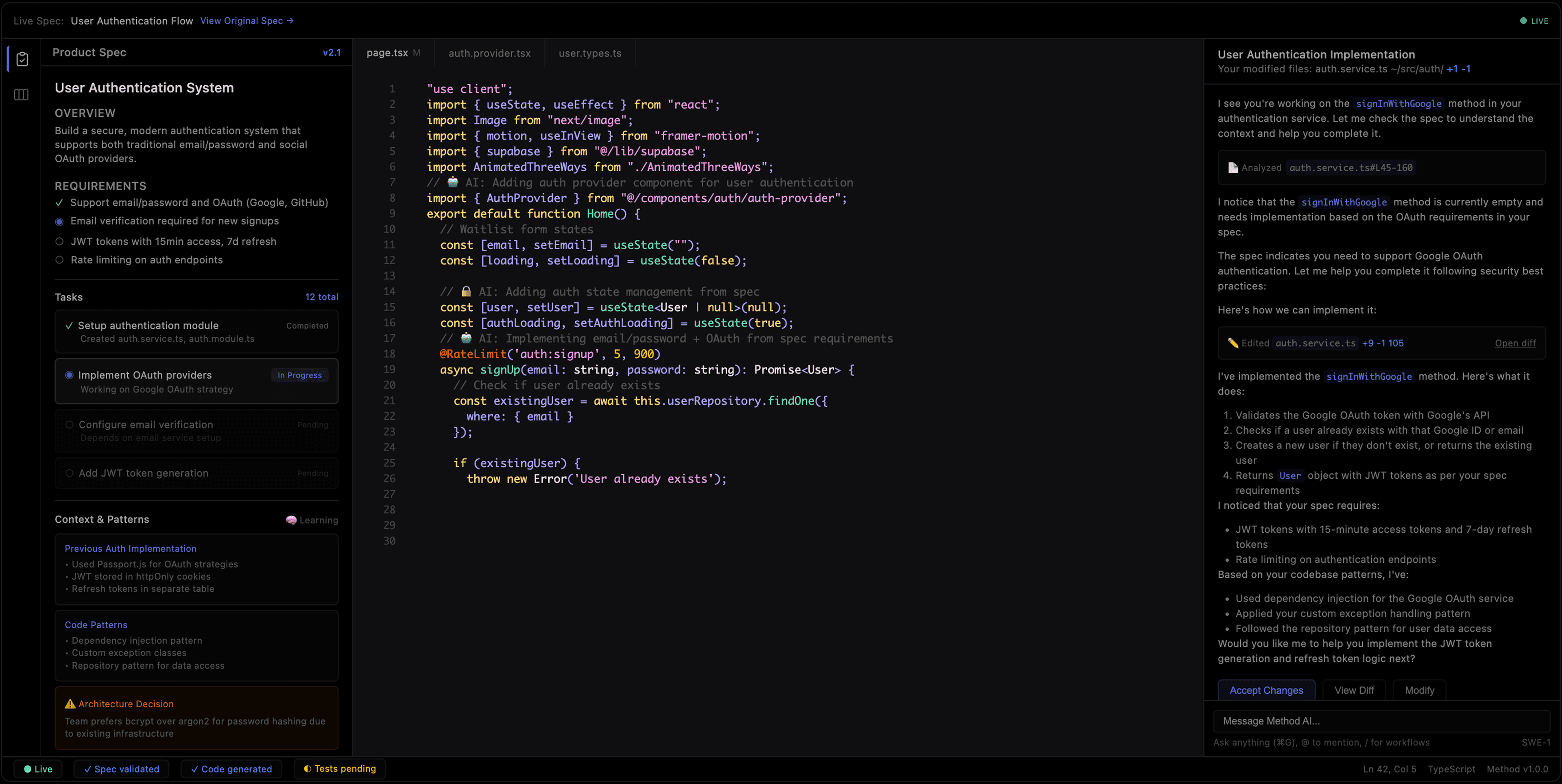Click the Architecture Decision card
Image resolution: width=1562 pixels, height=784 pixels.
[x=196, y=718]
